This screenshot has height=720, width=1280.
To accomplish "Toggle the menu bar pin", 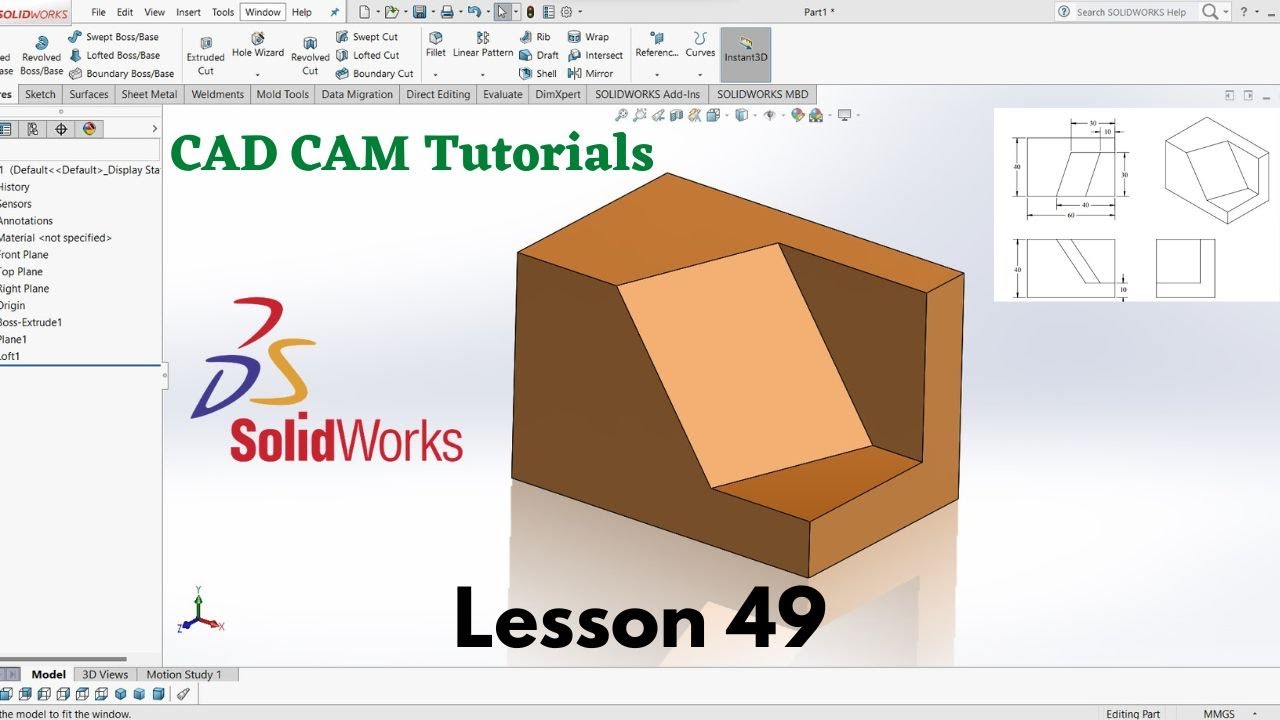I will pyautogui.click(x=334, y=12).
